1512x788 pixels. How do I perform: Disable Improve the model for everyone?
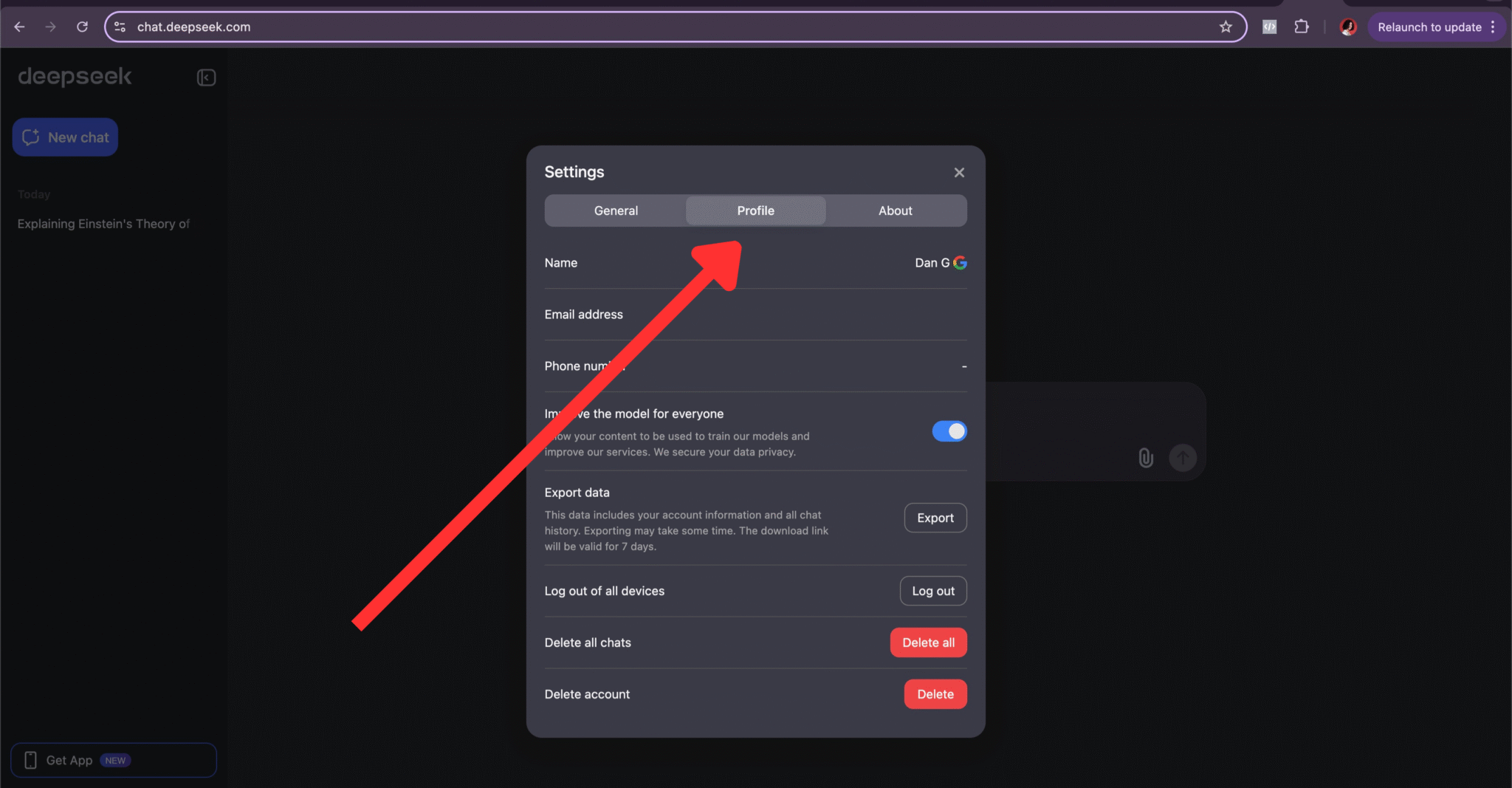click(949, 431)
